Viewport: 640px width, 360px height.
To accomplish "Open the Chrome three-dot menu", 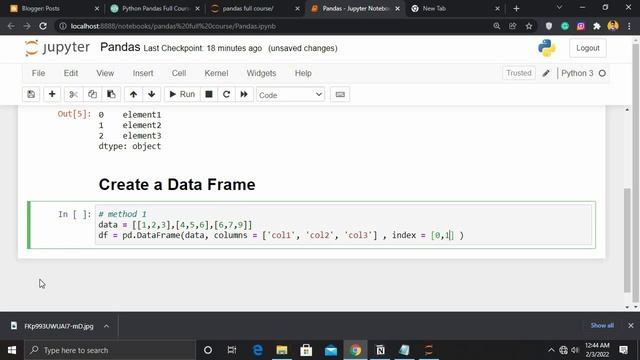I will pos(629,26).
